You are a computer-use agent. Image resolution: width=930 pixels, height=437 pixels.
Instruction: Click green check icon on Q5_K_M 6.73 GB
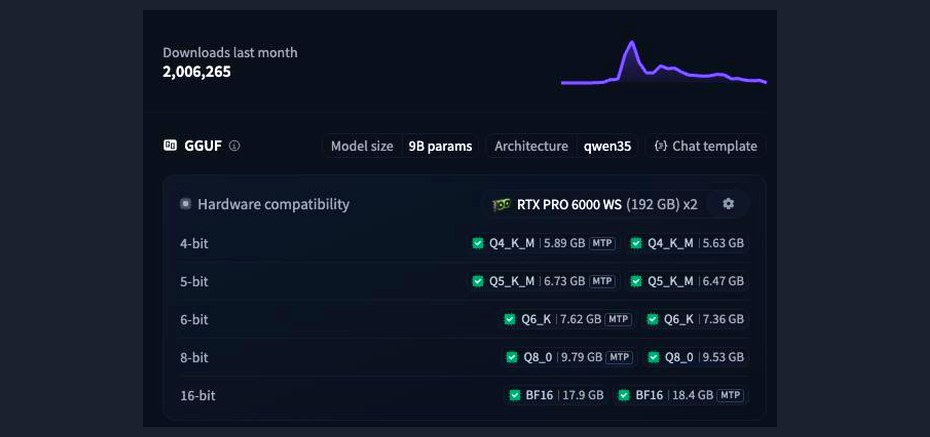pyautogui.click(x=478, y=281)
